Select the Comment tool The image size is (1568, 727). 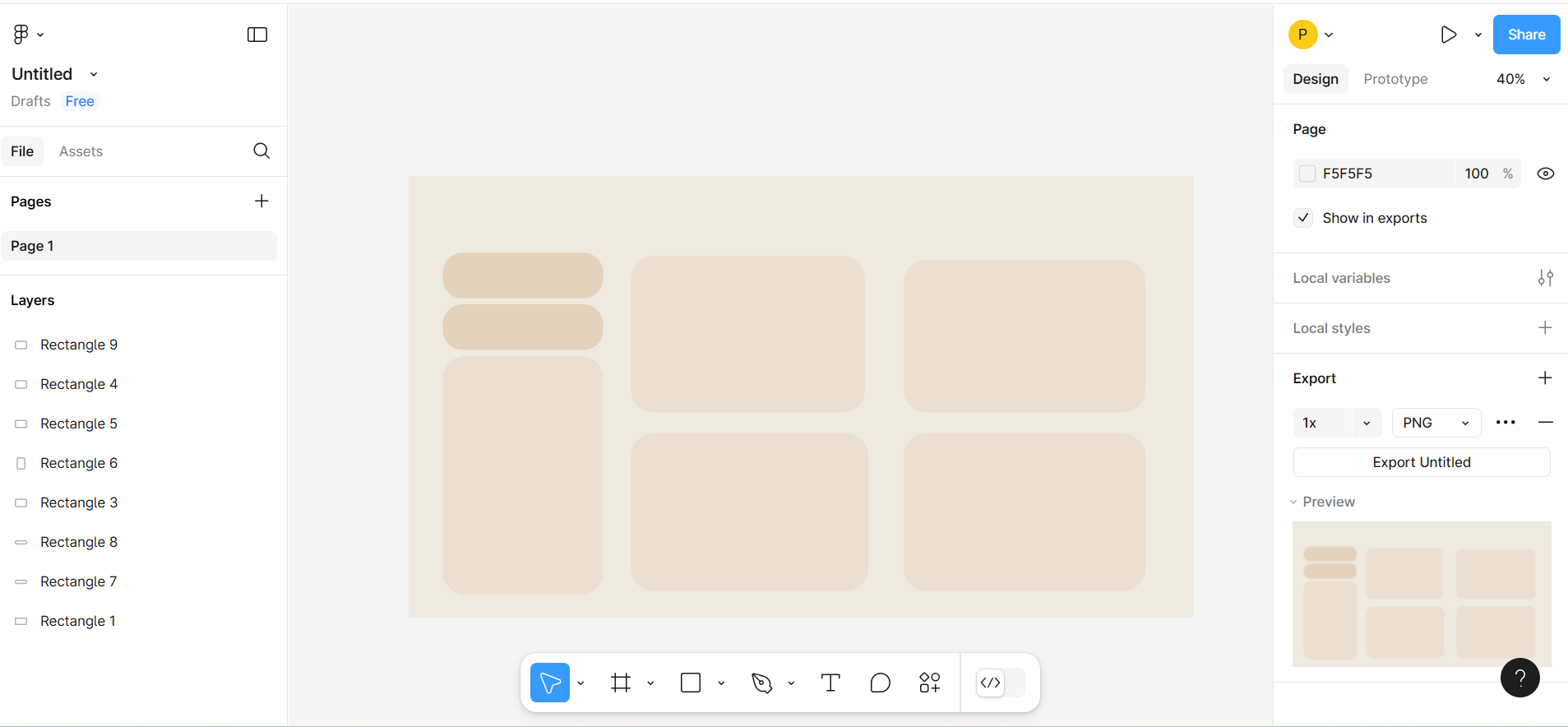click(880, 683)
